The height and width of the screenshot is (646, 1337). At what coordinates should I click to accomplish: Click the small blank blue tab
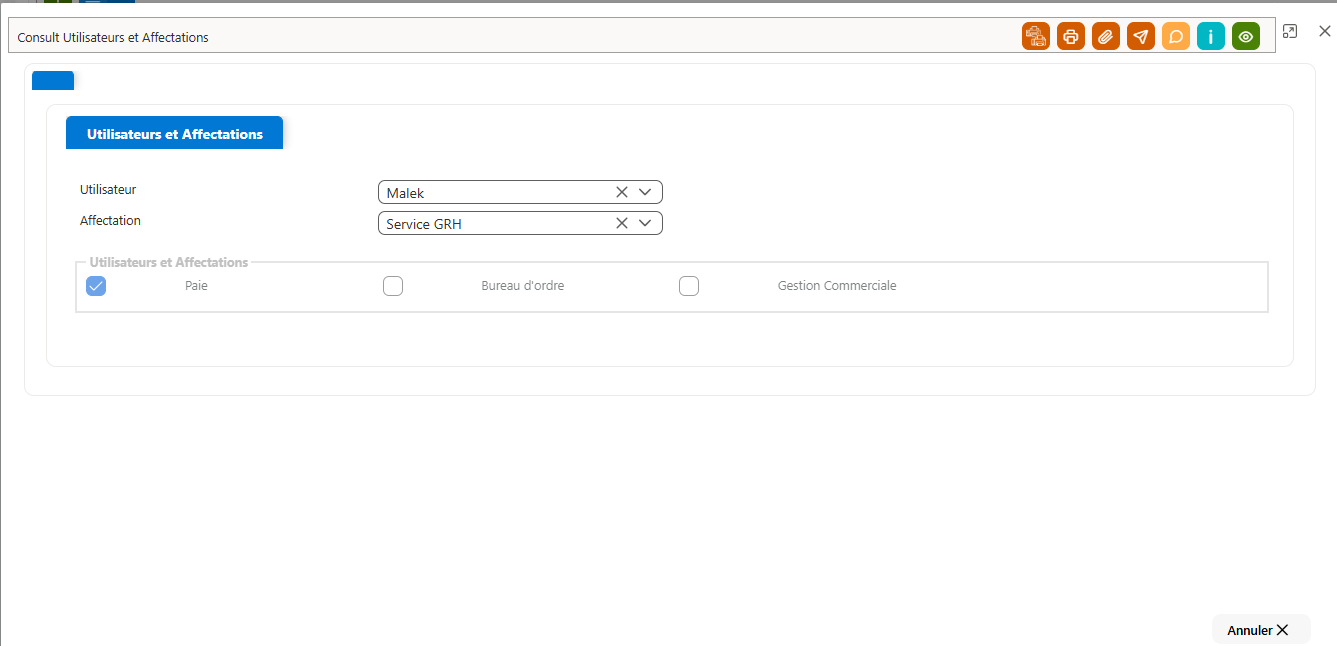coord(53,81)
